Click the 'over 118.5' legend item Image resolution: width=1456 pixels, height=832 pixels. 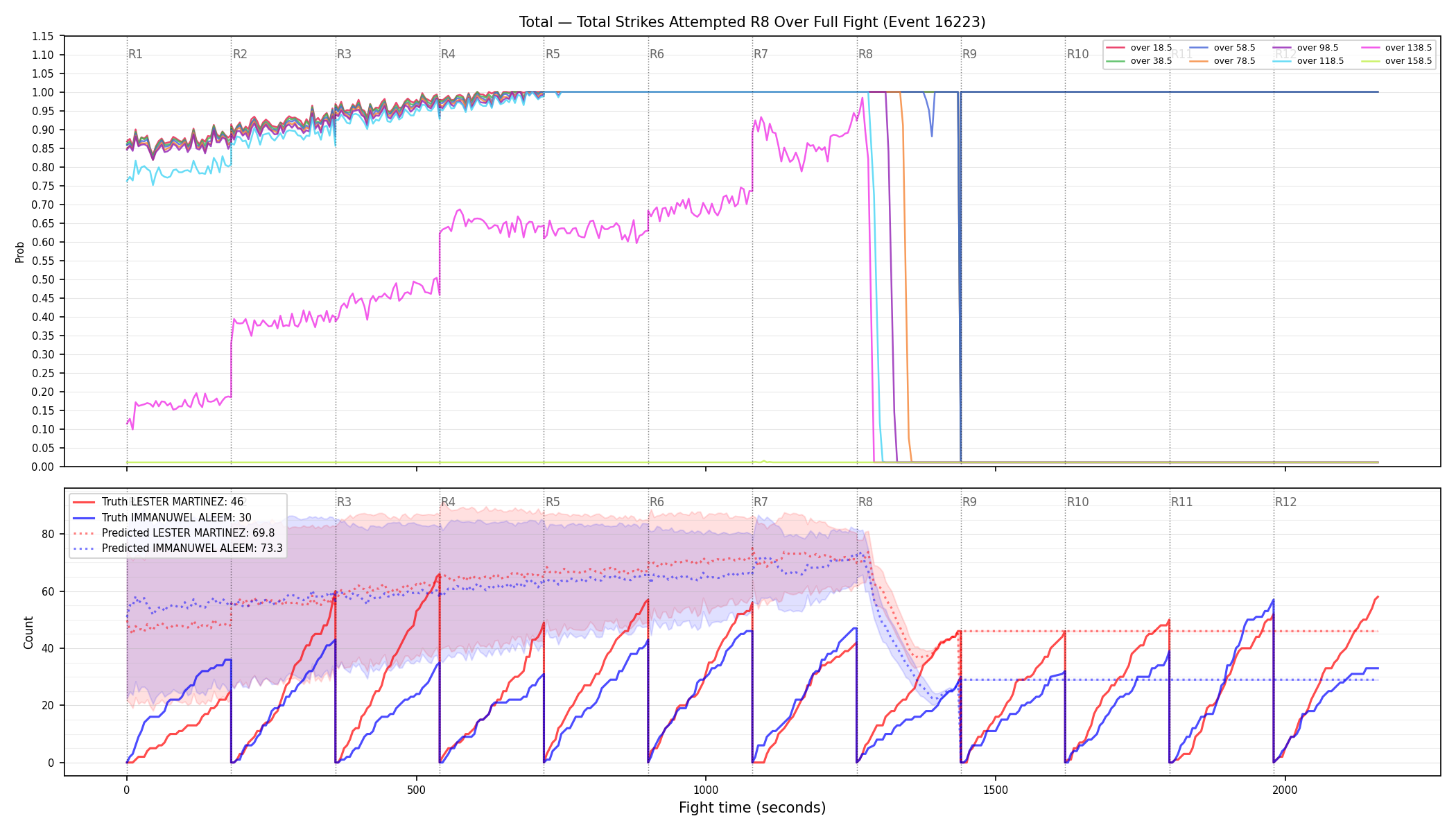pos(1308,61)
